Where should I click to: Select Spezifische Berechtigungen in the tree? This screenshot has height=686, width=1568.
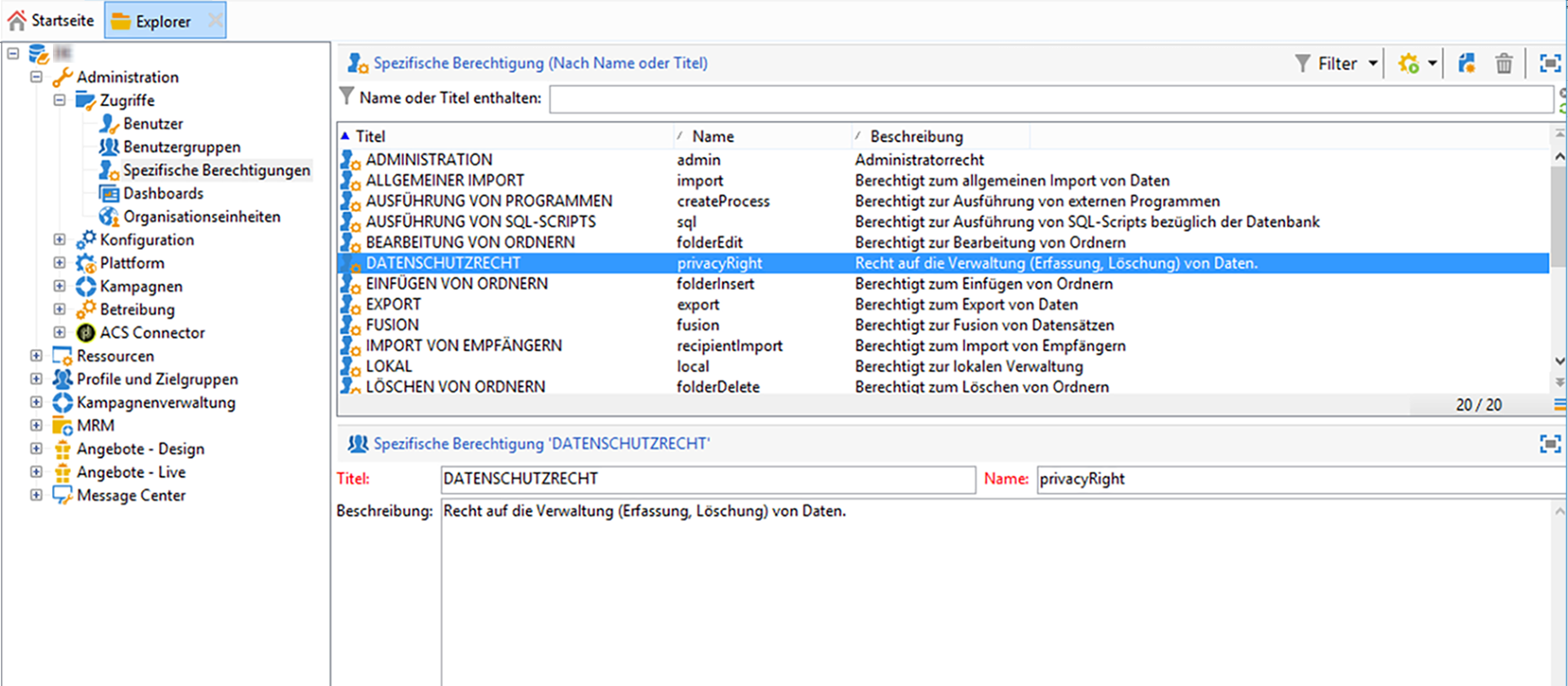point(216,171)
